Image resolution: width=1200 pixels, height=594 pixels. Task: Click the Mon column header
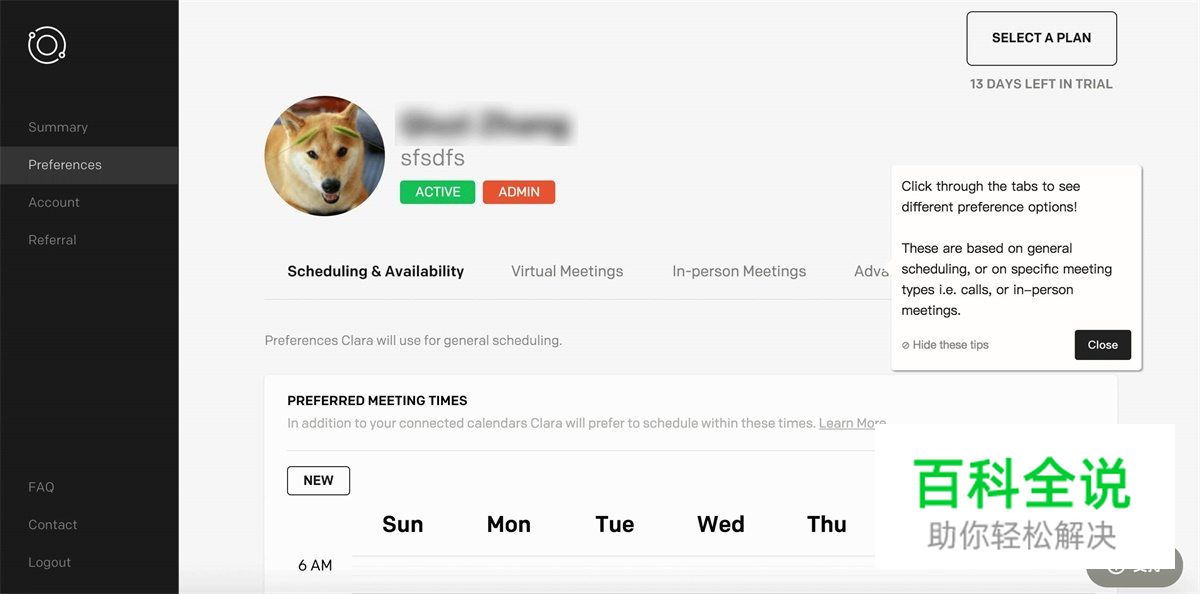[x=509, y=524]
